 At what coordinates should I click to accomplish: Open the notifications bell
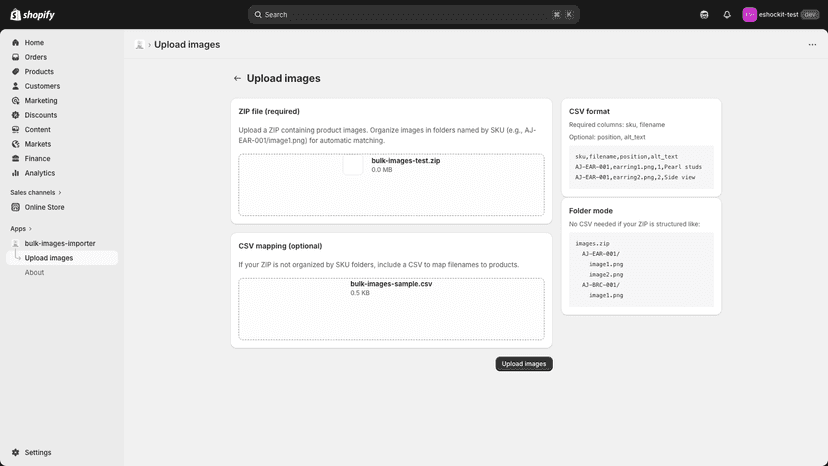pyautogui.click(x=727, y=15)
